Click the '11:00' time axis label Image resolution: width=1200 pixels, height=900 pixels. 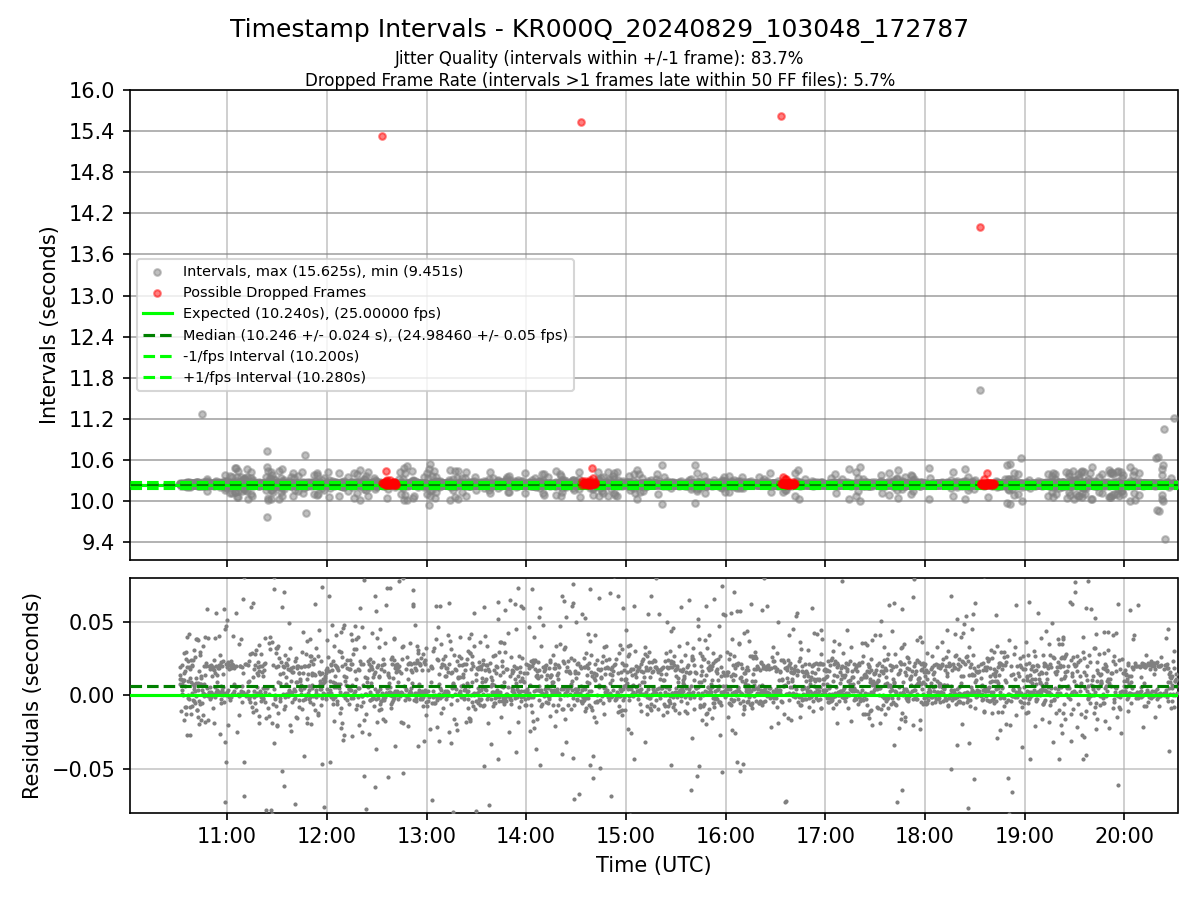[x=227, y=834]
